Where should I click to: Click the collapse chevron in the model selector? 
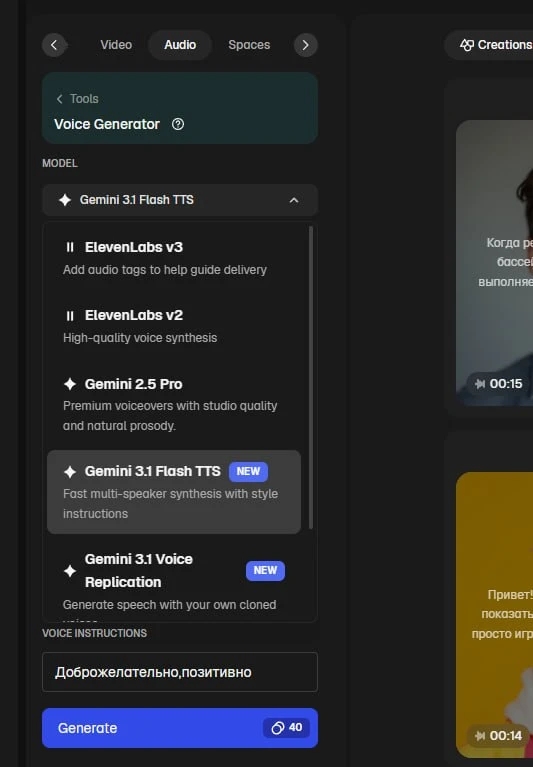click(294, 200)
